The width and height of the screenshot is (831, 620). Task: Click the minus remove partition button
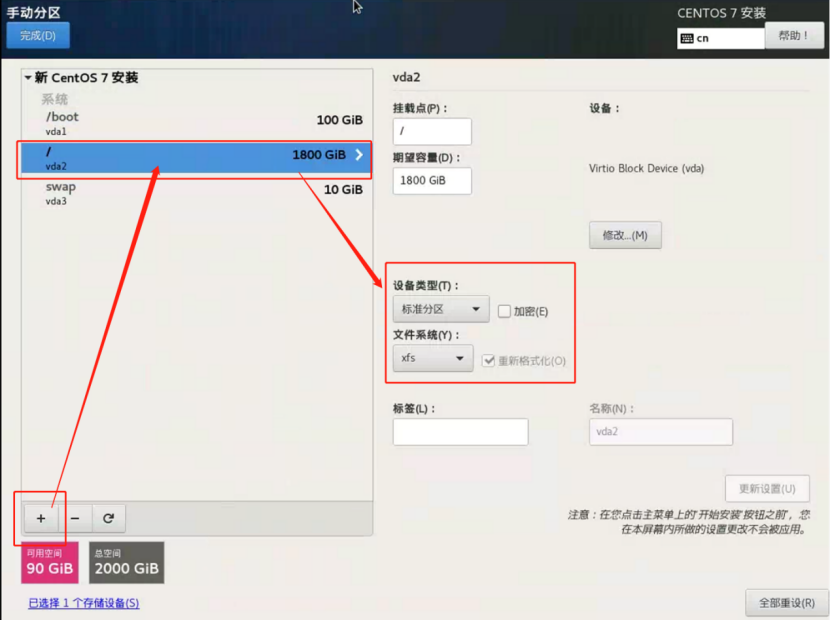(x=75, y=518)
